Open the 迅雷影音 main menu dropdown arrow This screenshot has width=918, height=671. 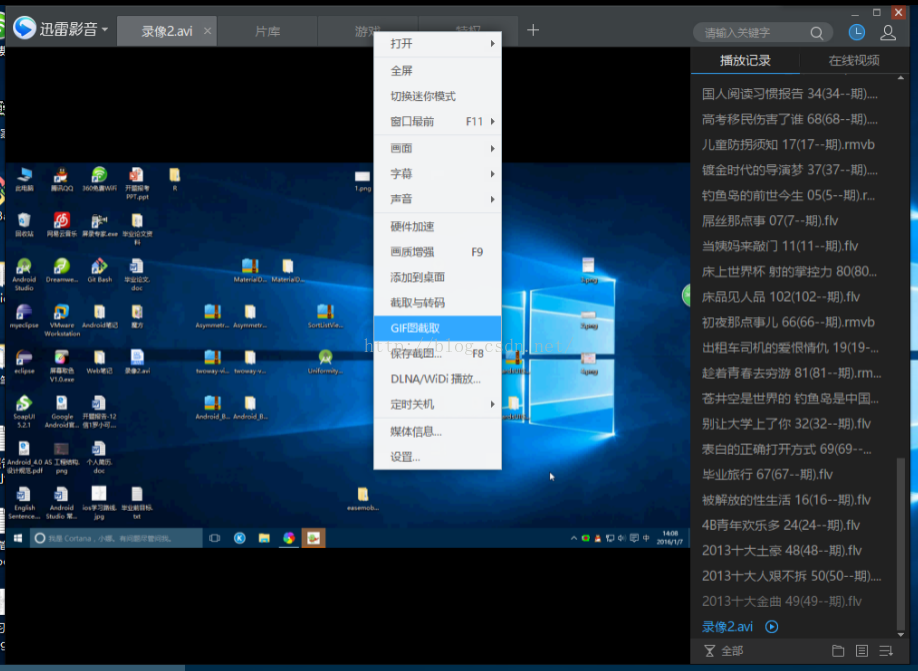click(x=105, y=29)
